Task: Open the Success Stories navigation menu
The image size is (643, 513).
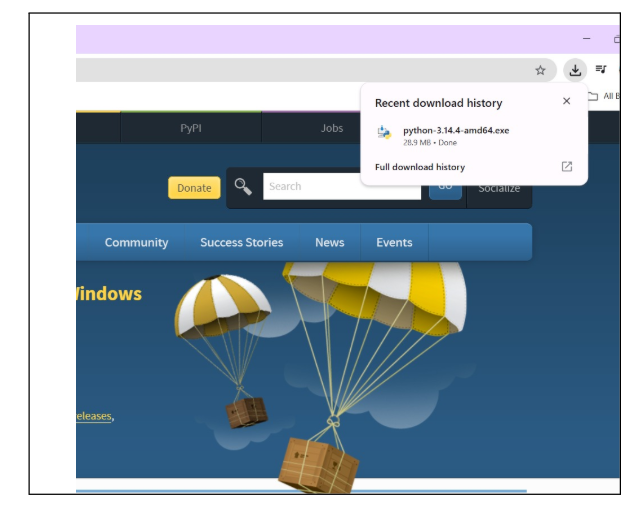Action: pos(241,243)
